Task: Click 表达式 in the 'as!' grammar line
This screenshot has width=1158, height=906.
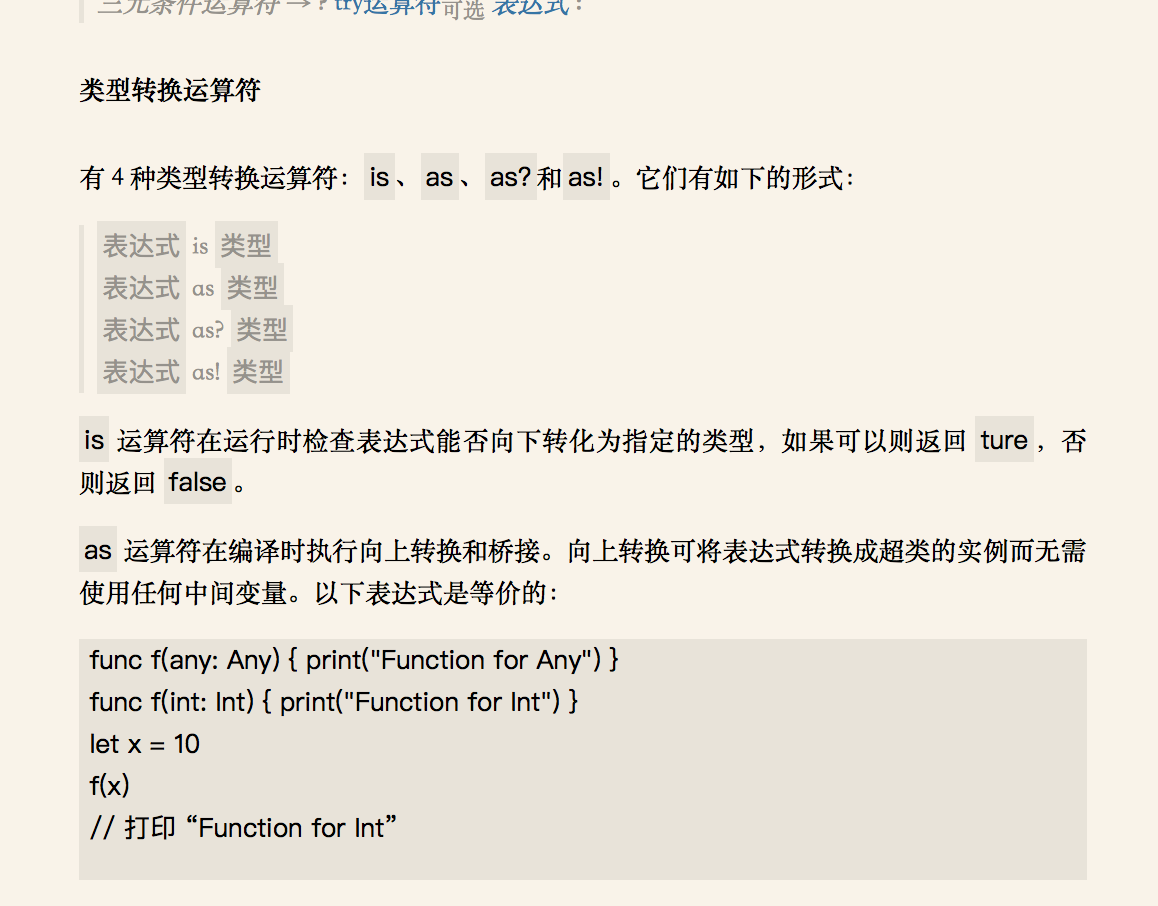Action: click(141, 371)
